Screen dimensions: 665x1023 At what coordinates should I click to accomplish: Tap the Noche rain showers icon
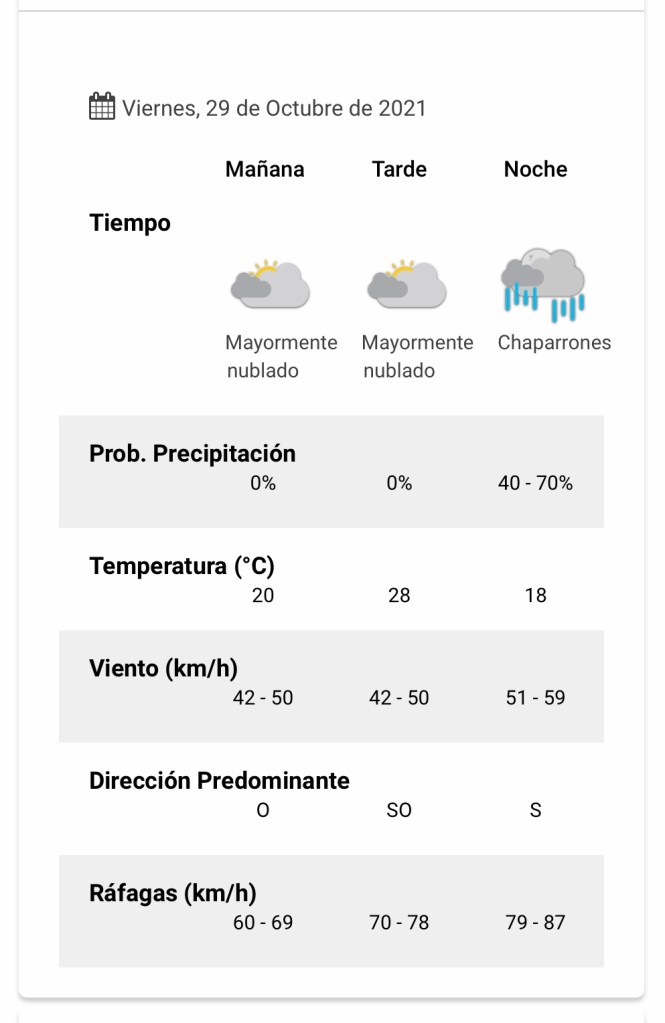pyautogui.click(x=543, y=284)
